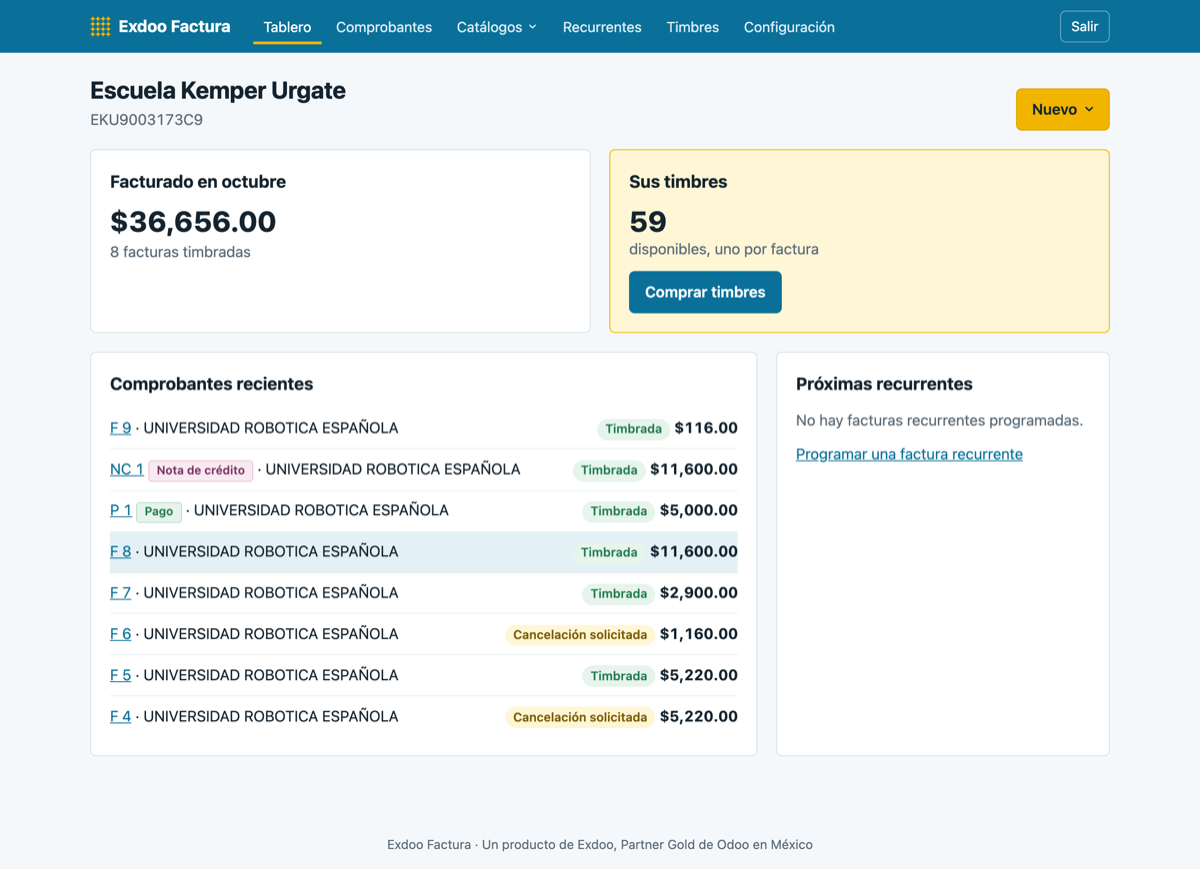
Task: Click the 59 available timbres count
Action: [648, 221]
